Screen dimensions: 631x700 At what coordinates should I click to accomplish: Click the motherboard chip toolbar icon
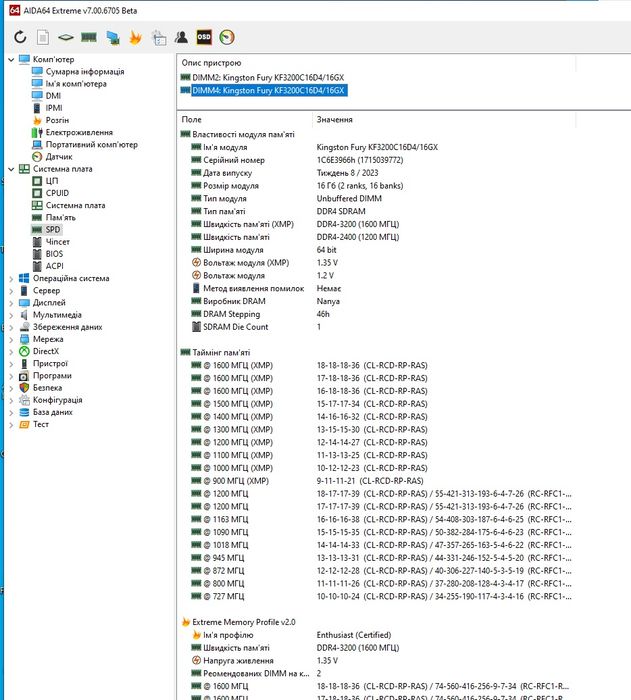[x=66, y=38]
